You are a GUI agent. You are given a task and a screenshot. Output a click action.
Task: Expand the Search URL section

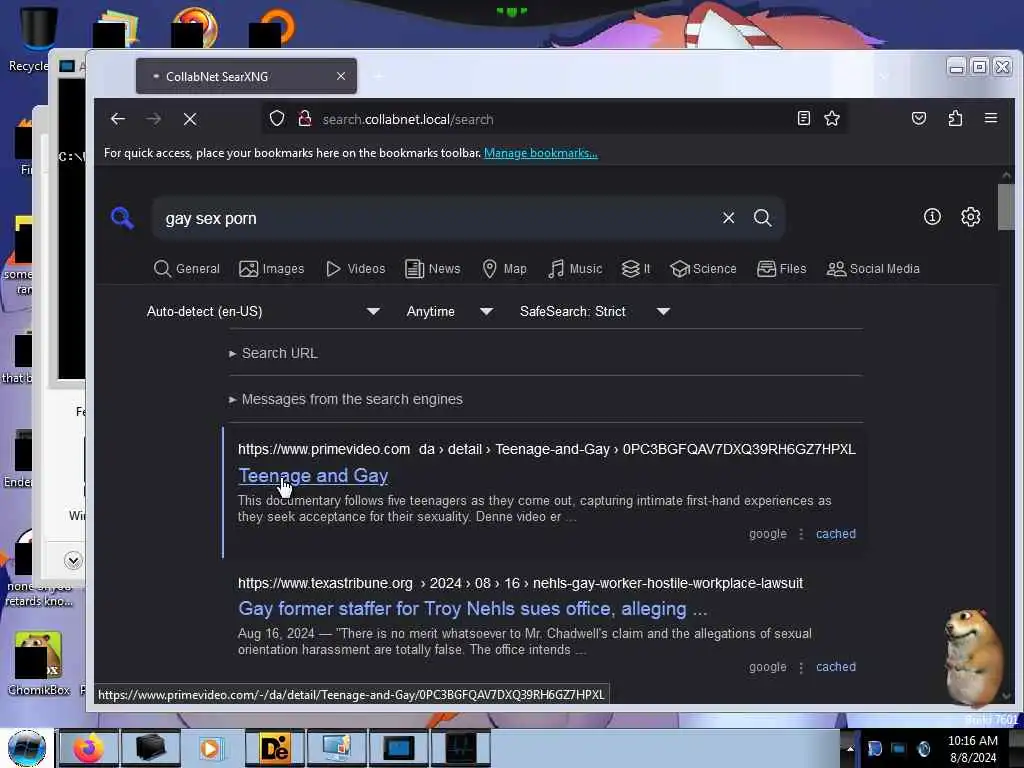point(273,353)
